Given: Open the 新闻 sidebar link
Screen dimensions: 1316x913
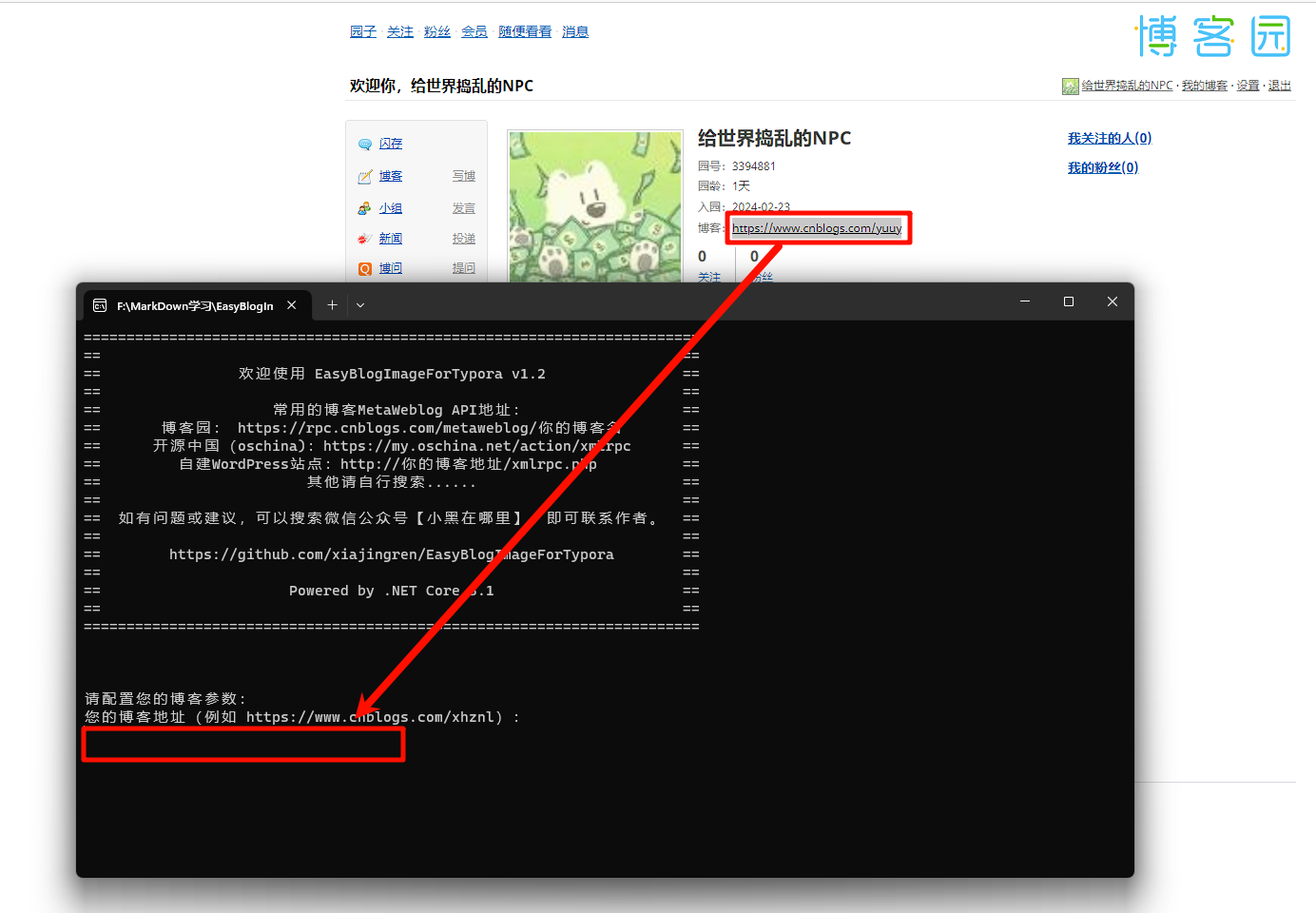Looking at the screenshot, I should pyautogui.click(x=391, y=239).
